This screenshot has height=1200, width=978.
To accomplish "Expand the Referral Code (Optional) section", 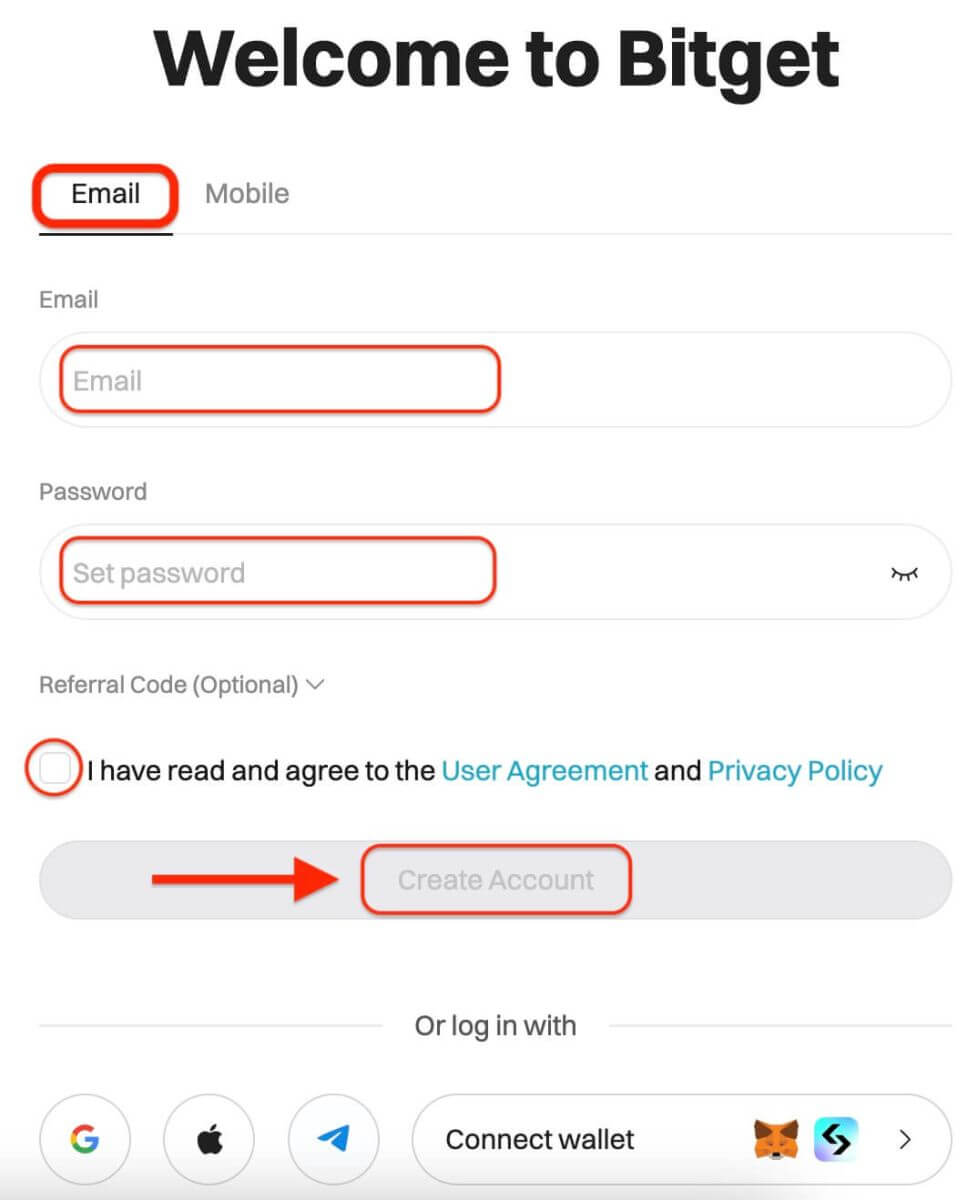I will [x=182, y=685].
